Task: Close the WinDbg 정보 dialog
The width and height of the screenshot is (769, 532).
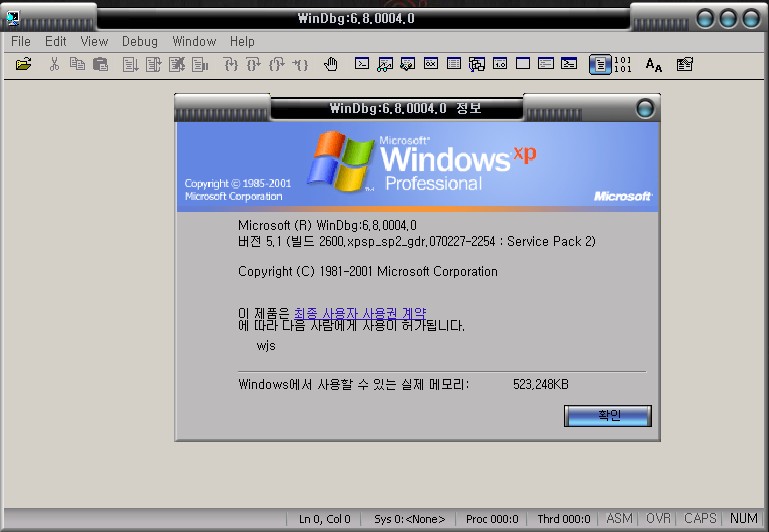Action: 645,108
